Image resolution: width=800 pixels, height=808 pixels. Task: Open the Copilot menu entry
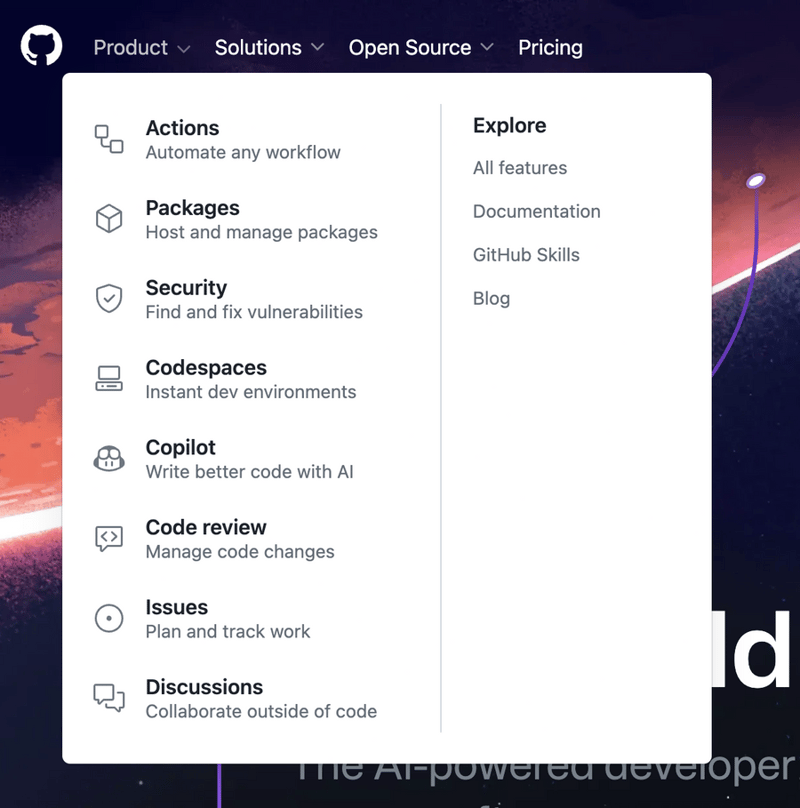(180, 448)
